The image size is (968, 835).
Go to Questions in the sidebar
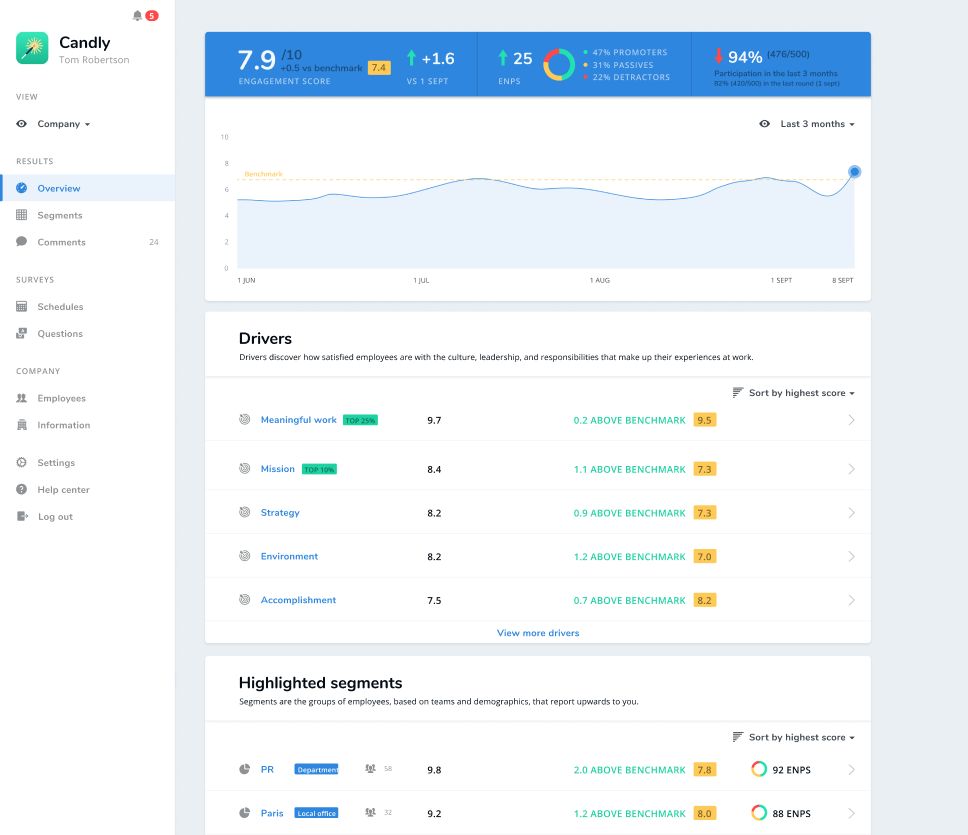pos(60,334)
